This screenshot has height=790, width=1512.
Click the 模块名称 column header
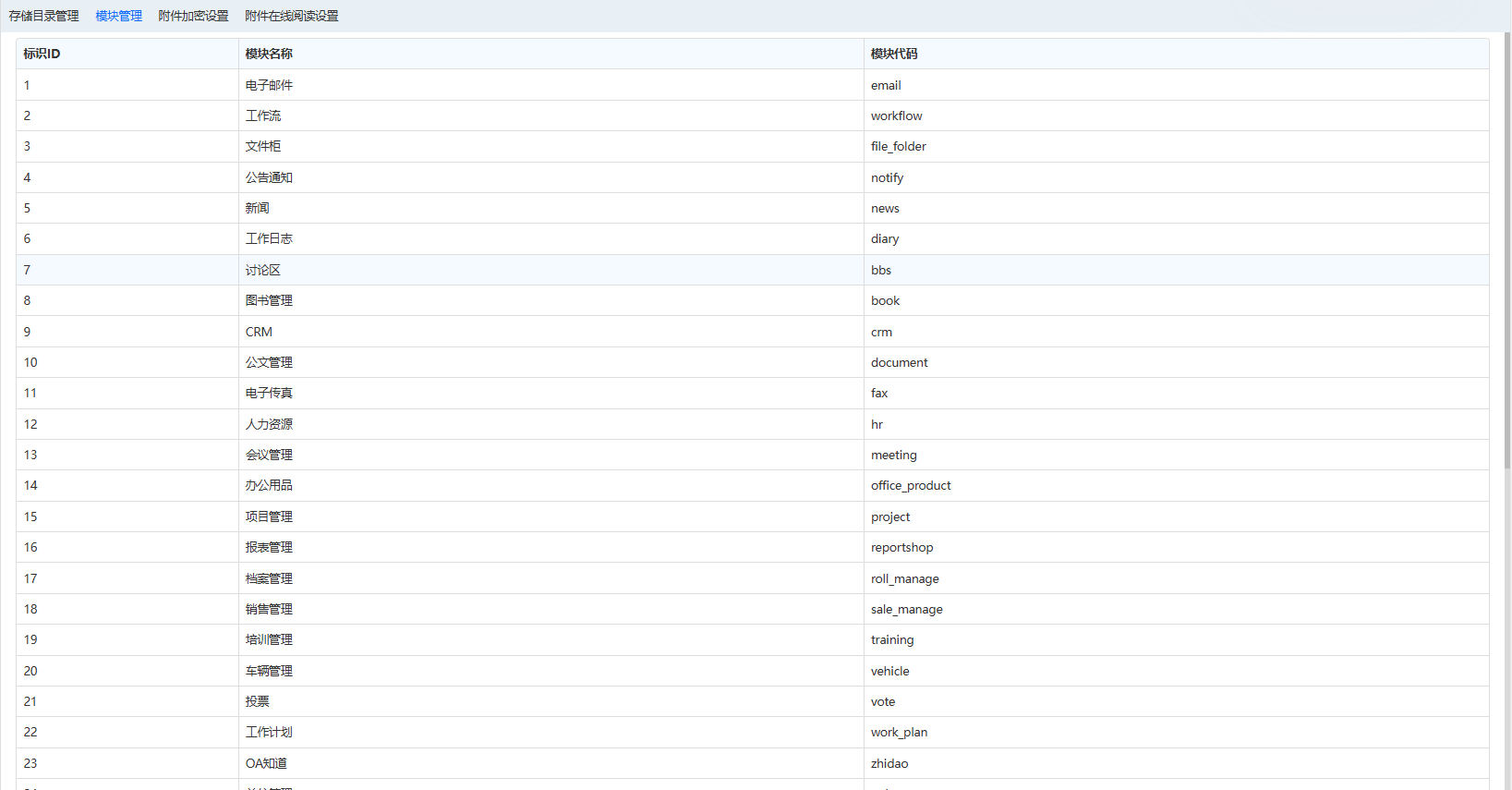(269, 54)
